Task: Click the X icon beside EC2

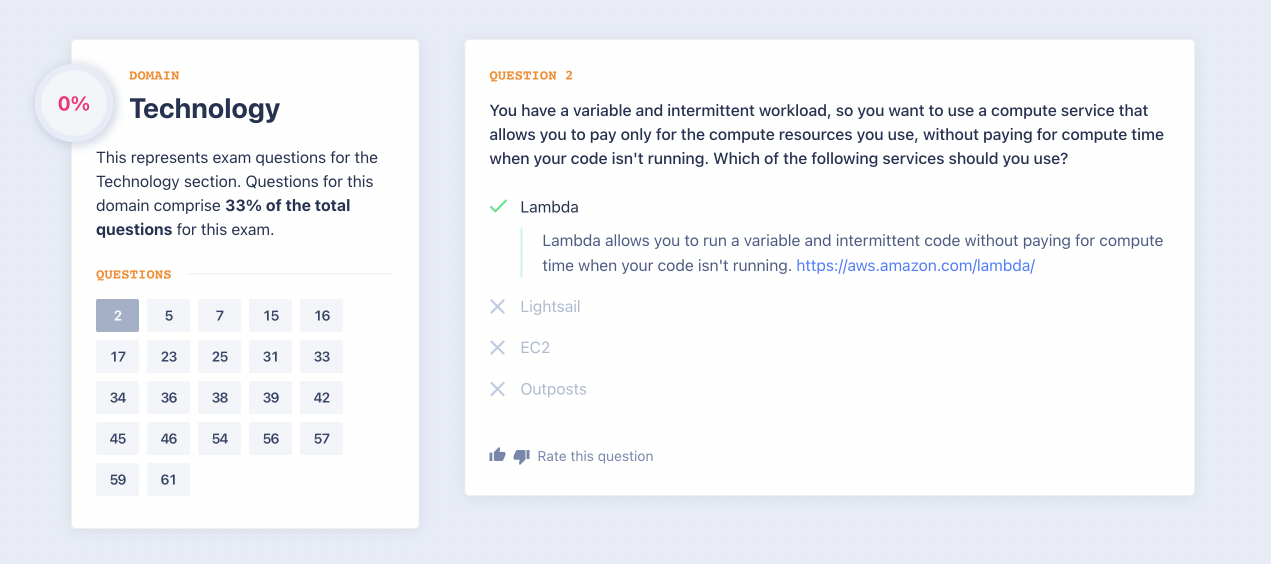Action: click(497, 348)
